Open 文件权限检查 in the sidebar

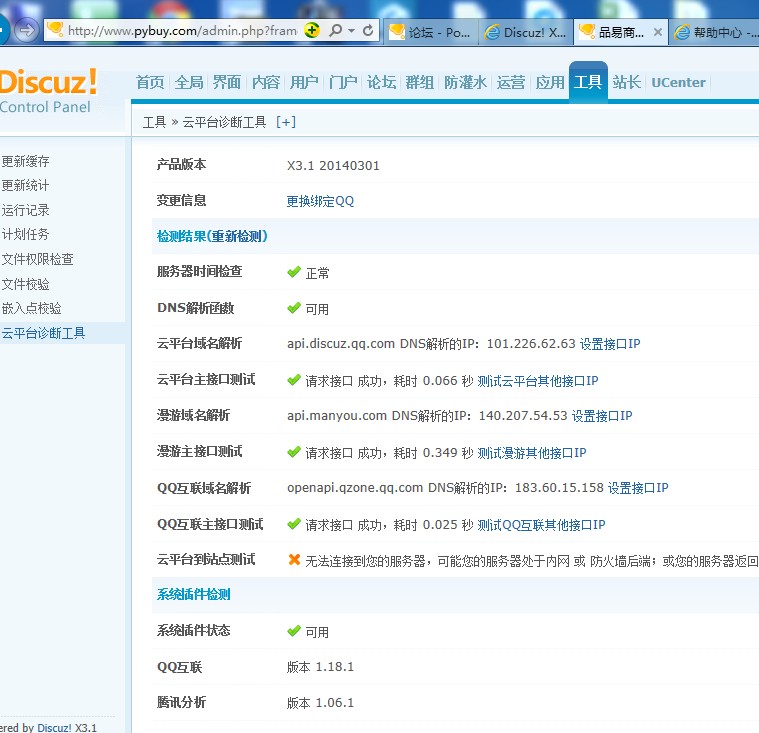click(x=37, y=259)
